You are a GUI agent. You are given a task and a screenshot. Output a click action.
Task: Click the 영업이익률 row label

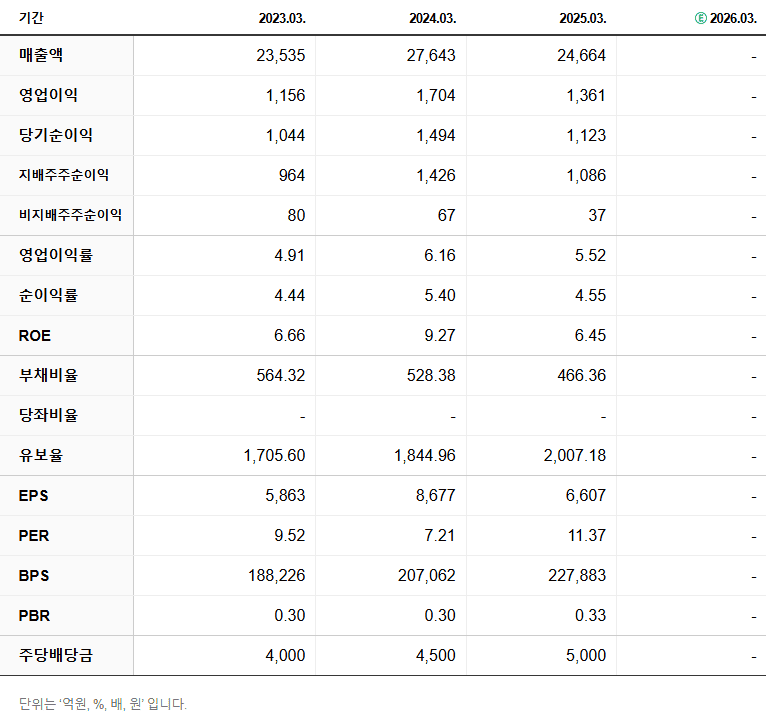(56, 255)
